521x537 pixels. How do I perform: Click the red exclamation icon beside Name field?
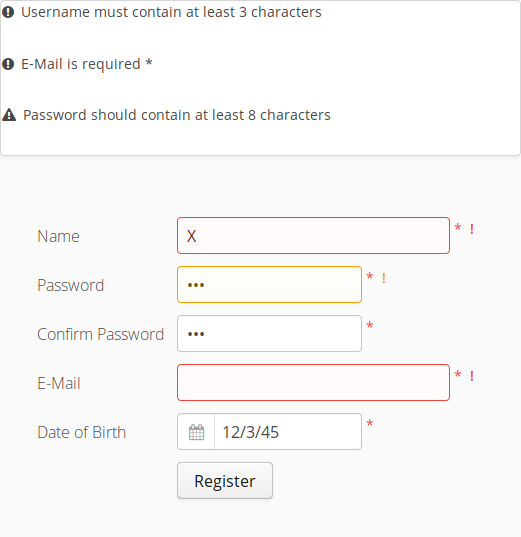(472, 229)
